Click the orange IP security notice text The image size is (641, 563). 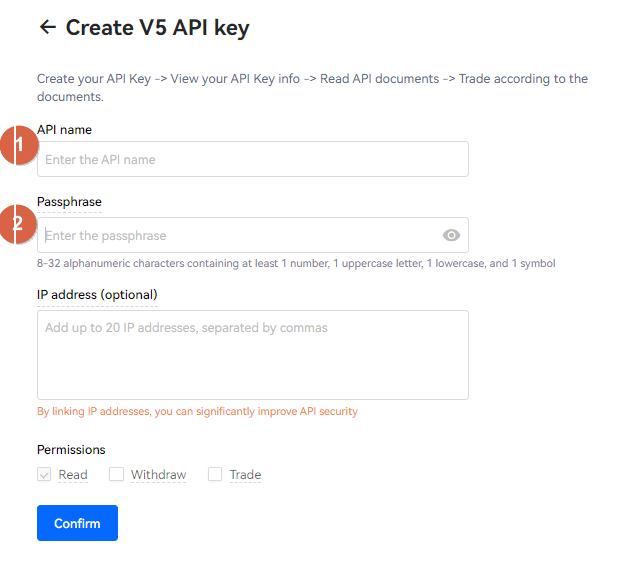(197, 411)
